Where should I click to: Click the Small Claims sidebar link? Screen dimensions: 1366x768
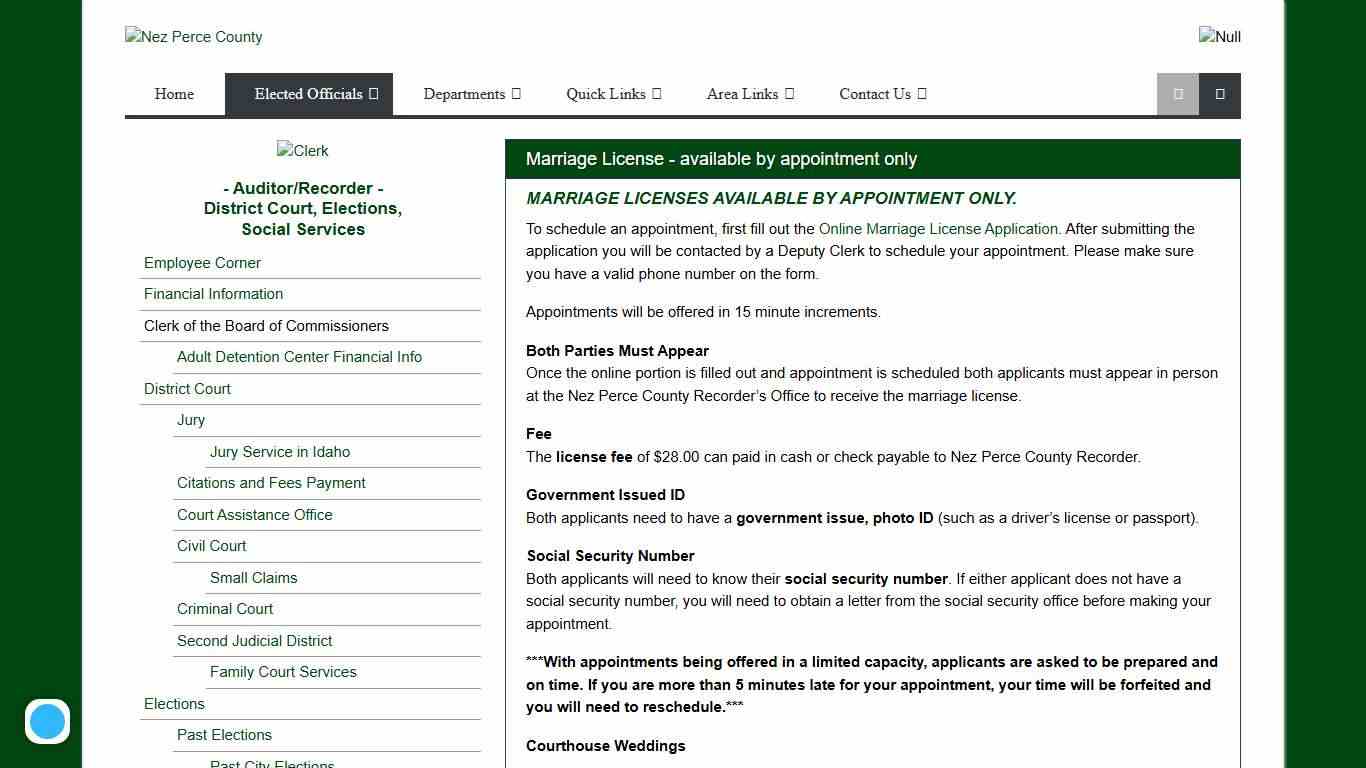coord(253,577)
